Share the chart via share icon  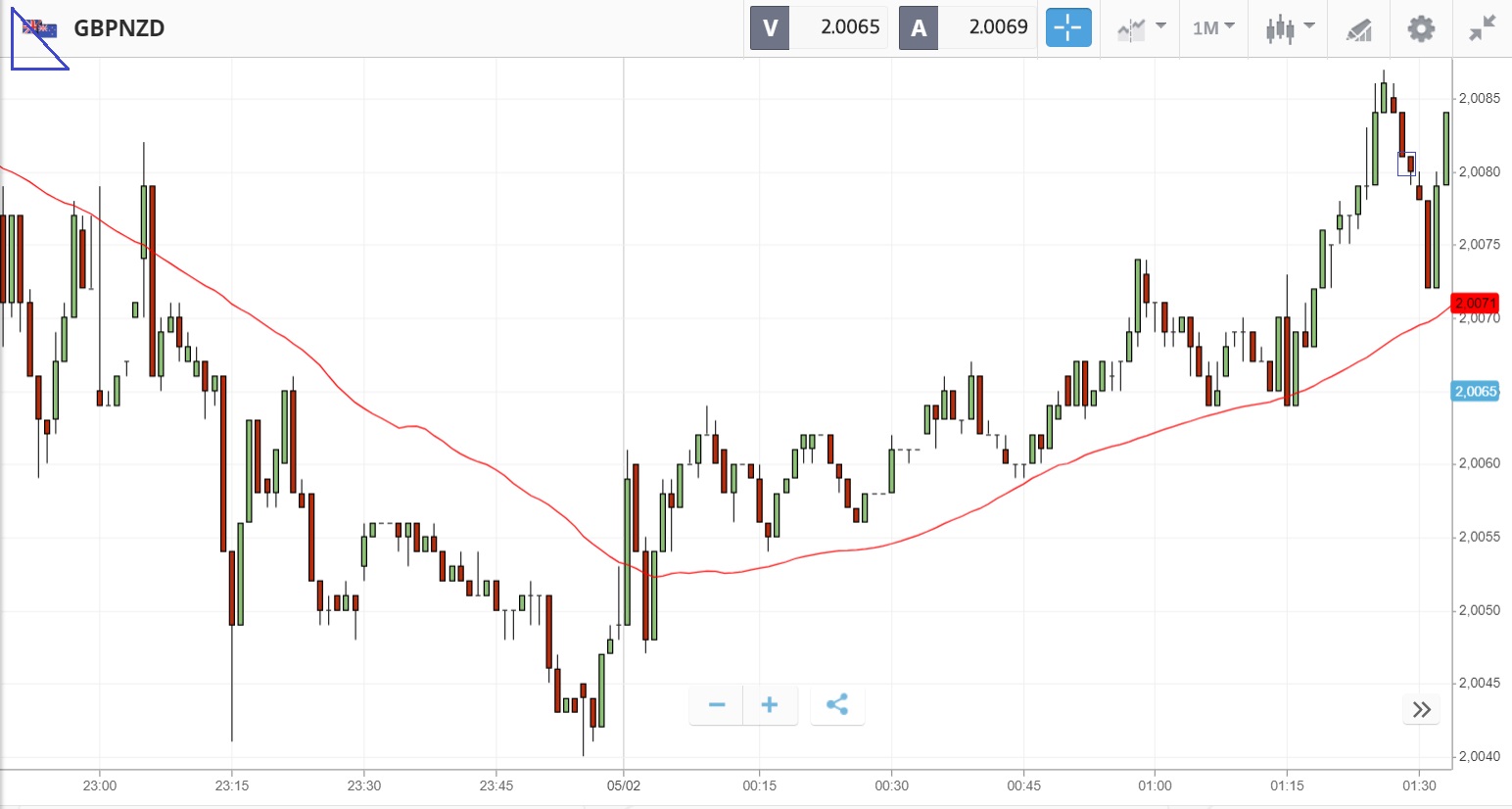click(x=837, y=705)
